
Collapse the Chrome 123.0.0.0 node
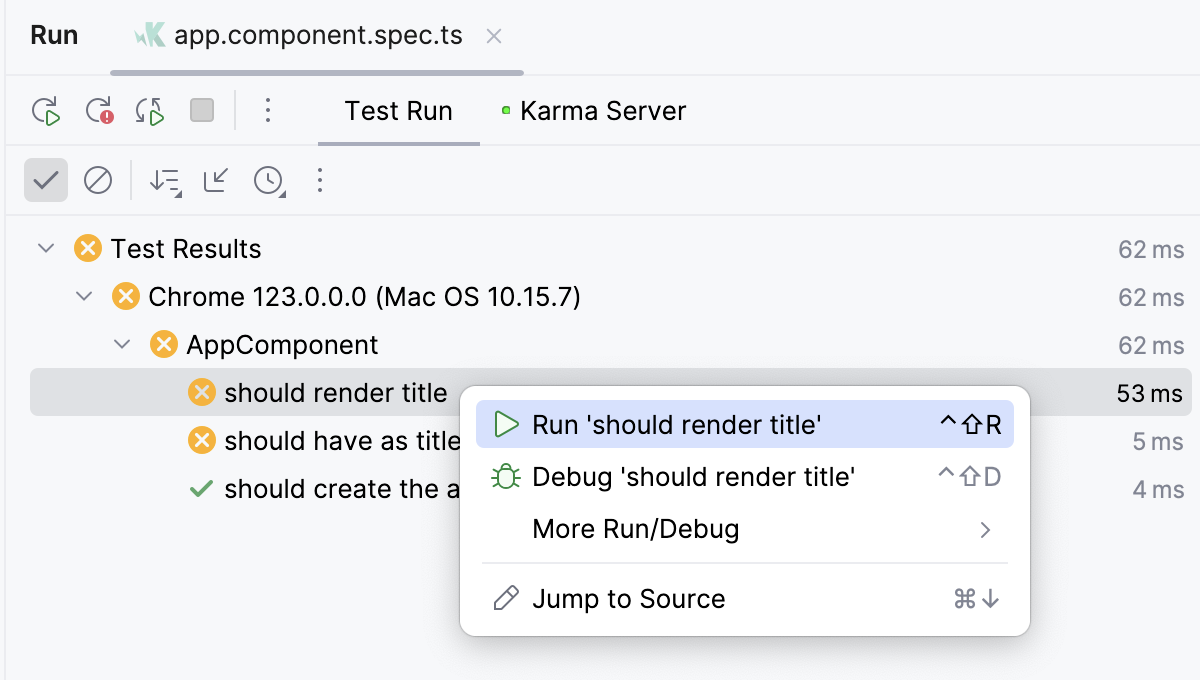pyautogui.click(x=83, y=296)
